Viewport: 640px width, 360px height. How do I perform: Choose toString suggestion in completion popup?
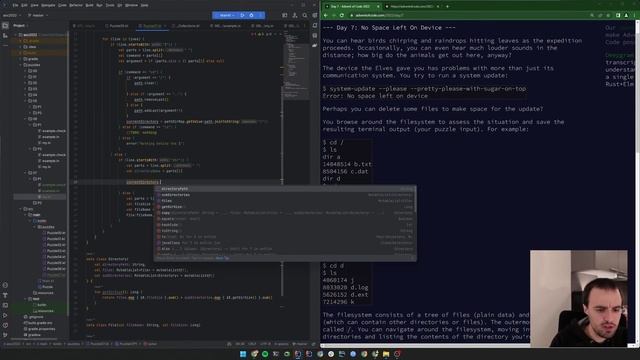pos(285,231)
